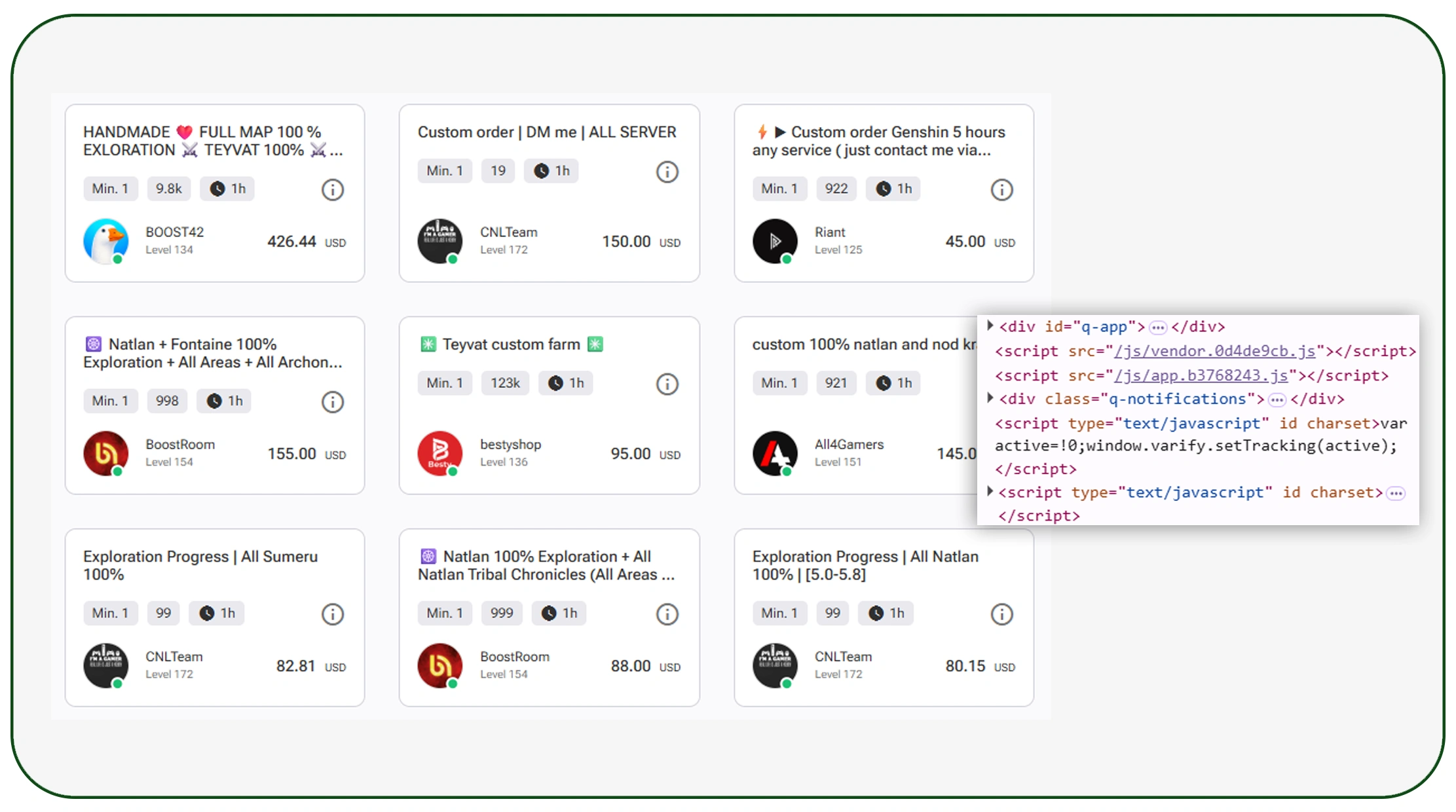The width and height of the screenshot is (1456, 812).
Task: Open info icon on Riant offer card
Action: pos(1001,190)
